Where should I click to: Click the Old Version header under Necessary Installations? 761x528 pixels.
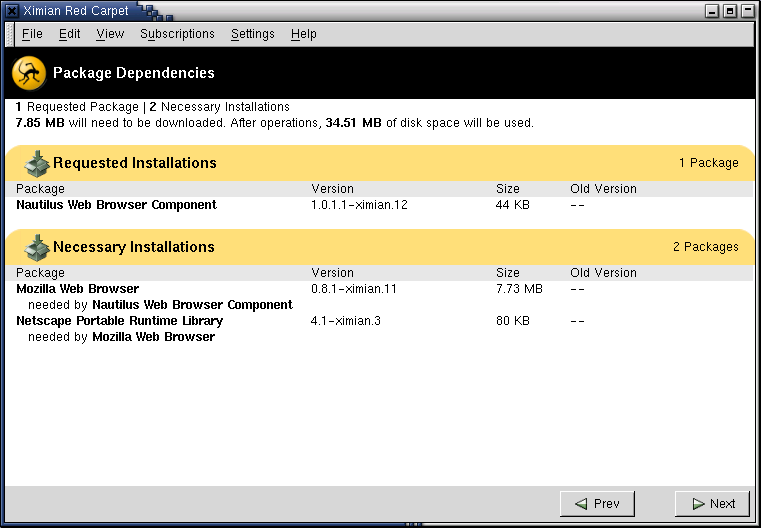603,273
